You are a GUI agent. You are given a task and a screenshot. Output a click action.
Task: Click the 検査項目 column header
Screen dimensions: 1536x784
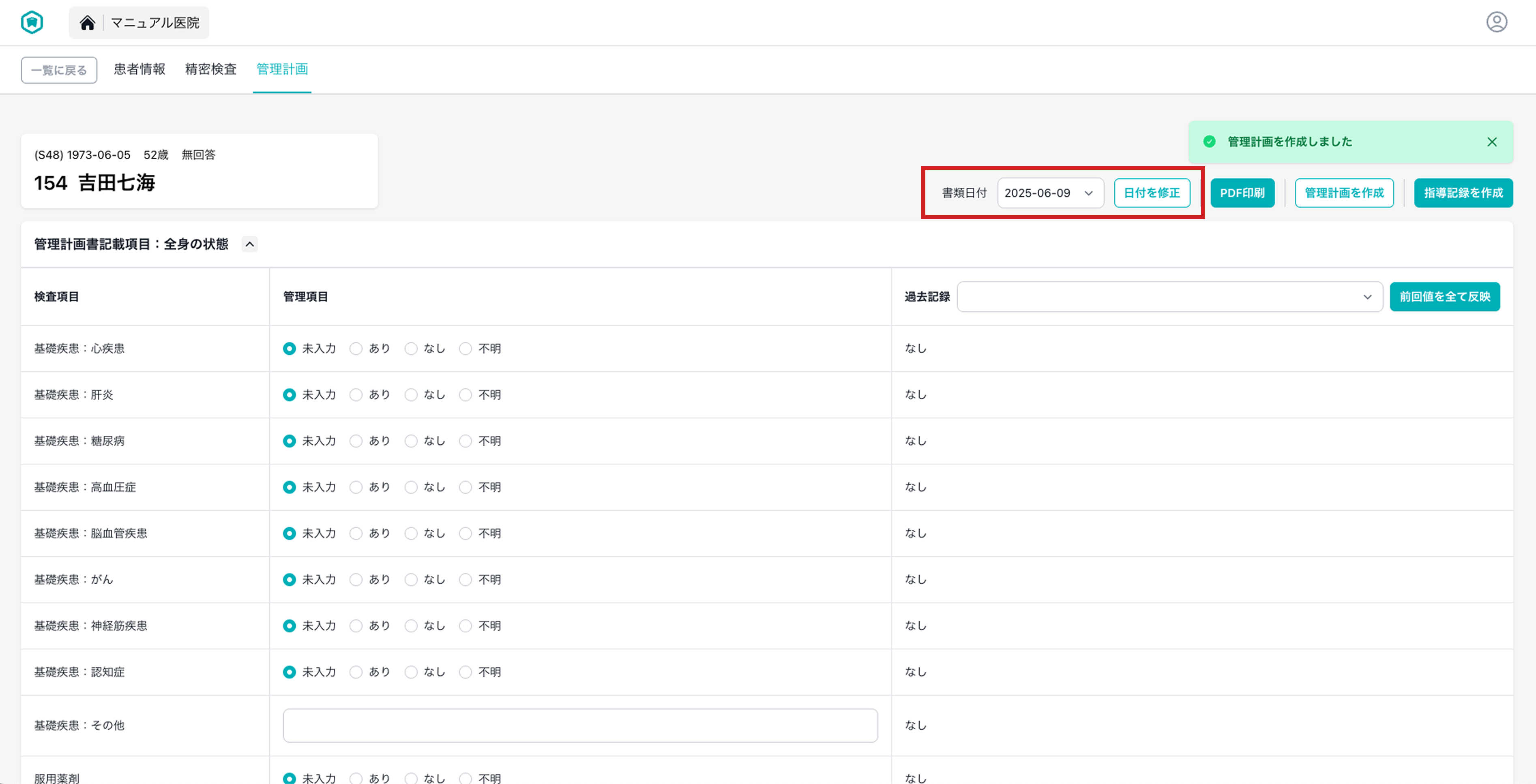(57, 297)
